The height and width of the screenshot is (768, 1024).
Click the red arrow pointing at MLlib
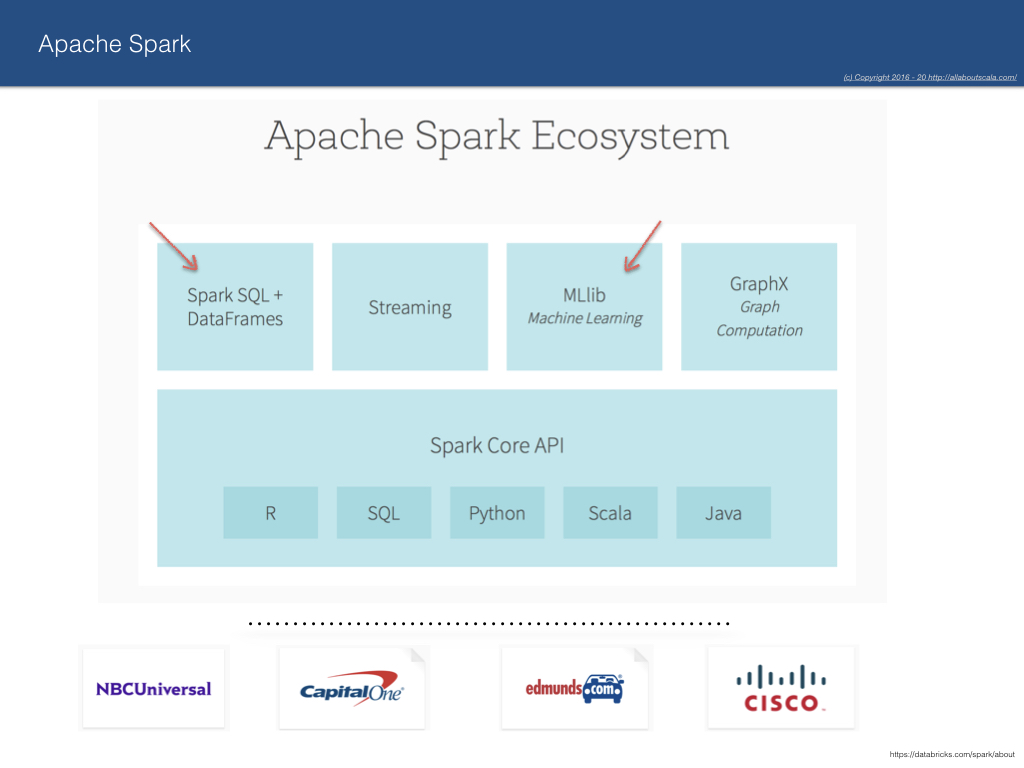pos(643,246)
